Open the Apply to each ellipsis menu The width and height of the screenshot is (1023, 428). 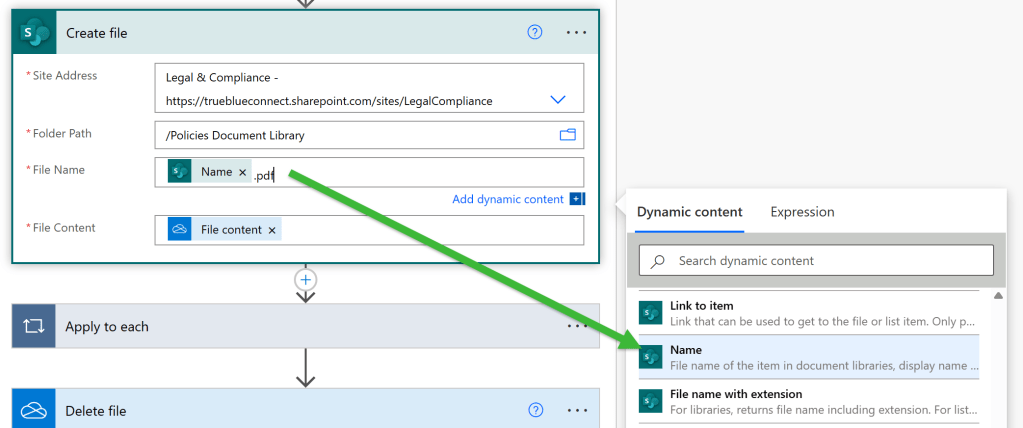[577, 326]
